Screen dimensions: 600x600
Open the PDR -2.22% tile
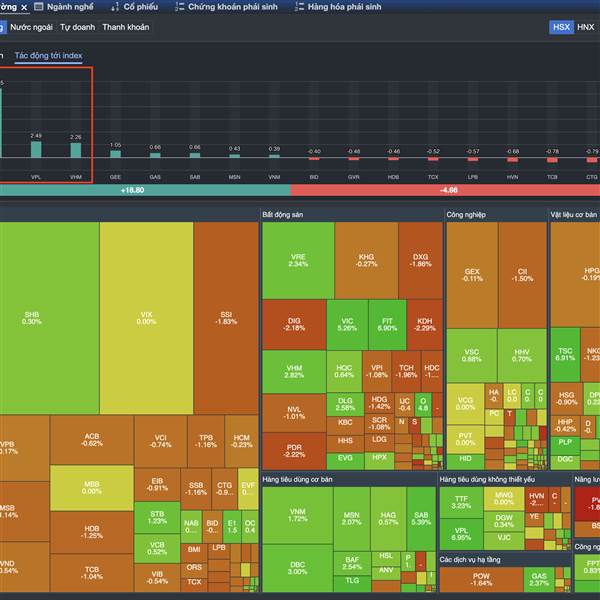pos(294,451)
